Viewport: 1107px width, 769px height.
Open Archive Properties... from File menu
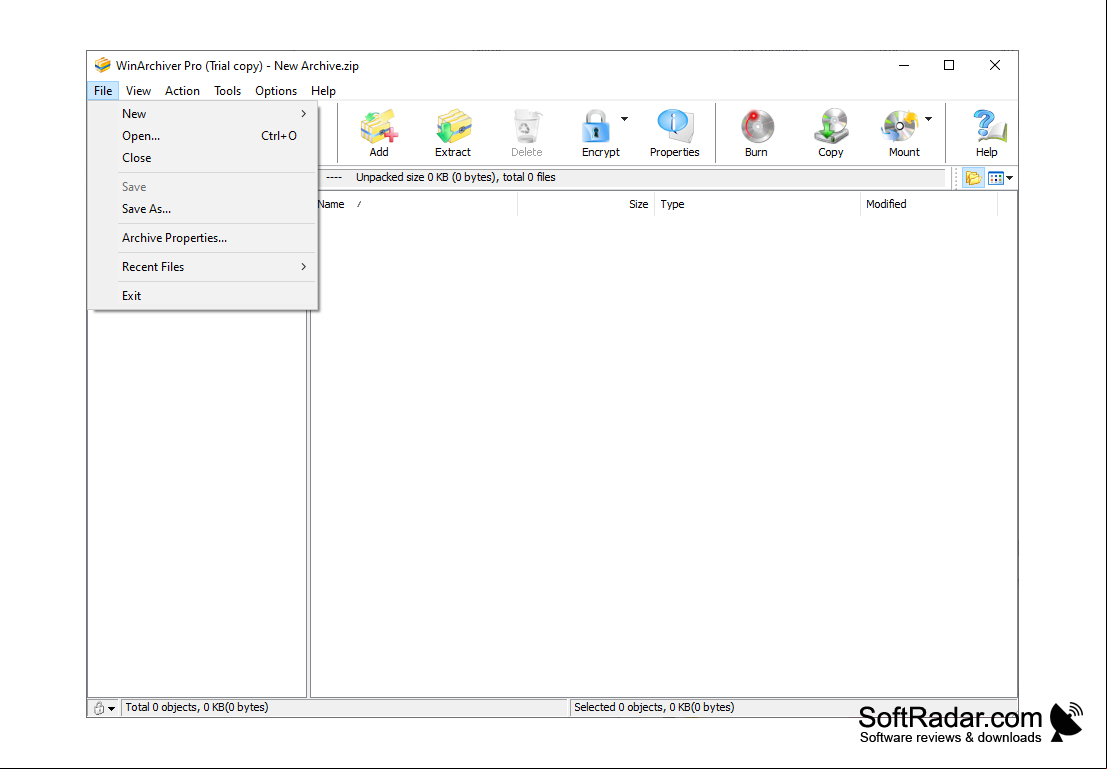203,237
